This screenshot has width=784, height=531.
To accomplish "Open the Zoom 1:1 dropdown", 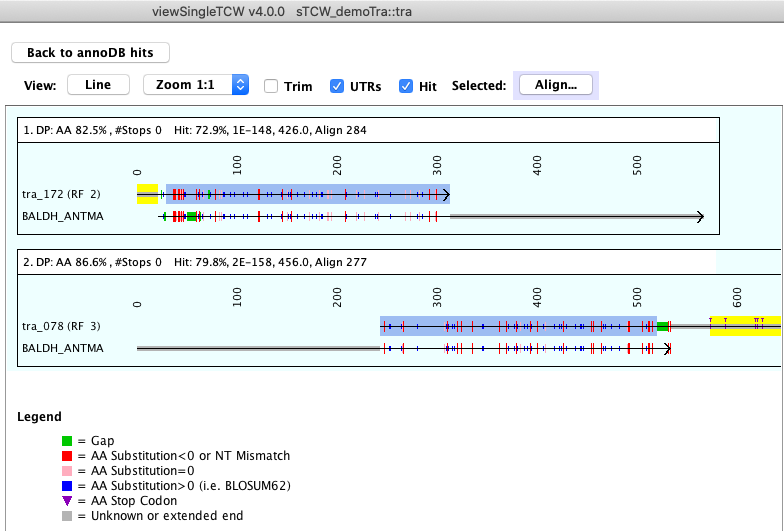I will [x=195, y=85].
